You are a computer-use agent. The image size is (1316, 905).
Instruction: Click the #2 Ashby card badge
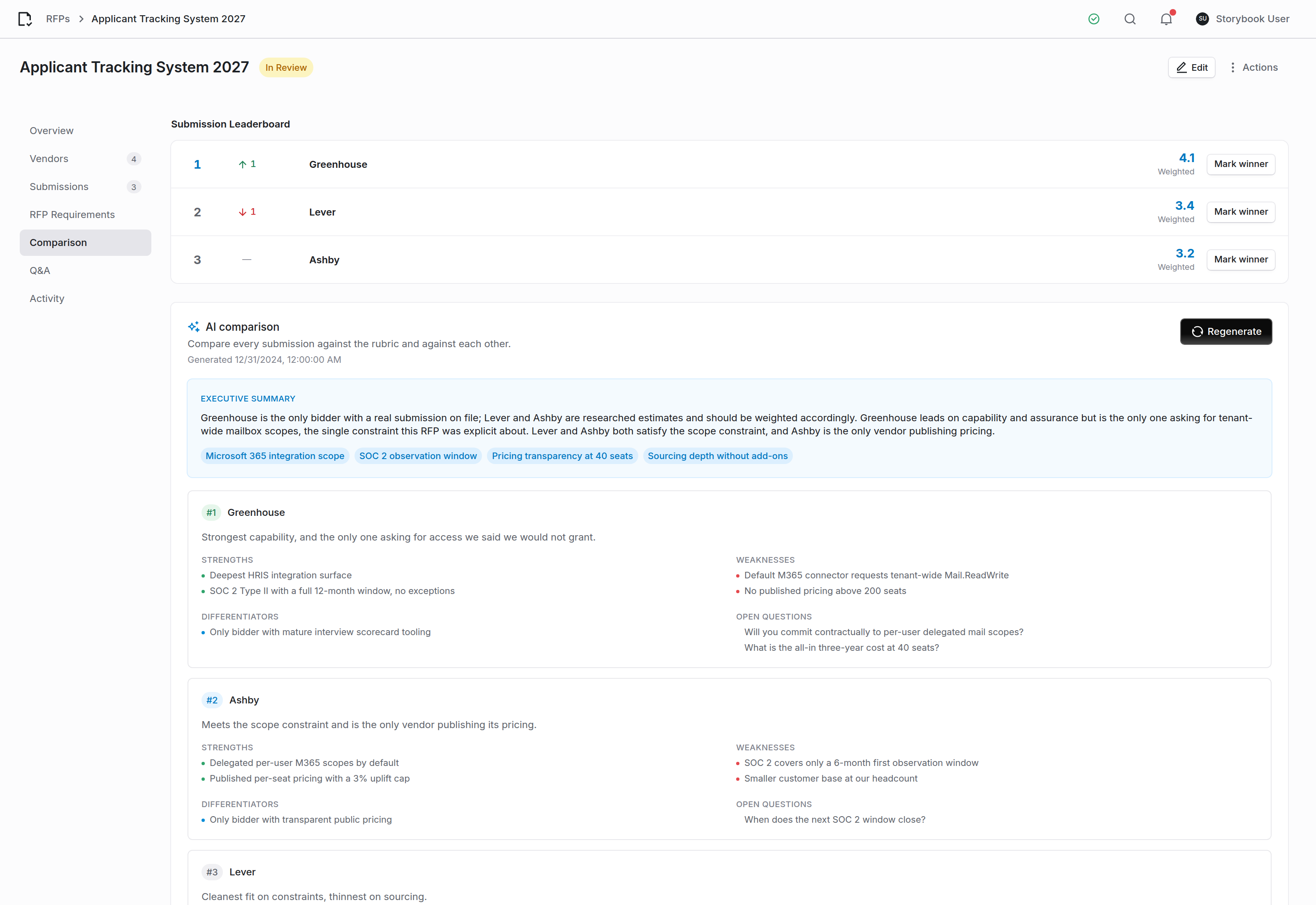coord(212,700)
